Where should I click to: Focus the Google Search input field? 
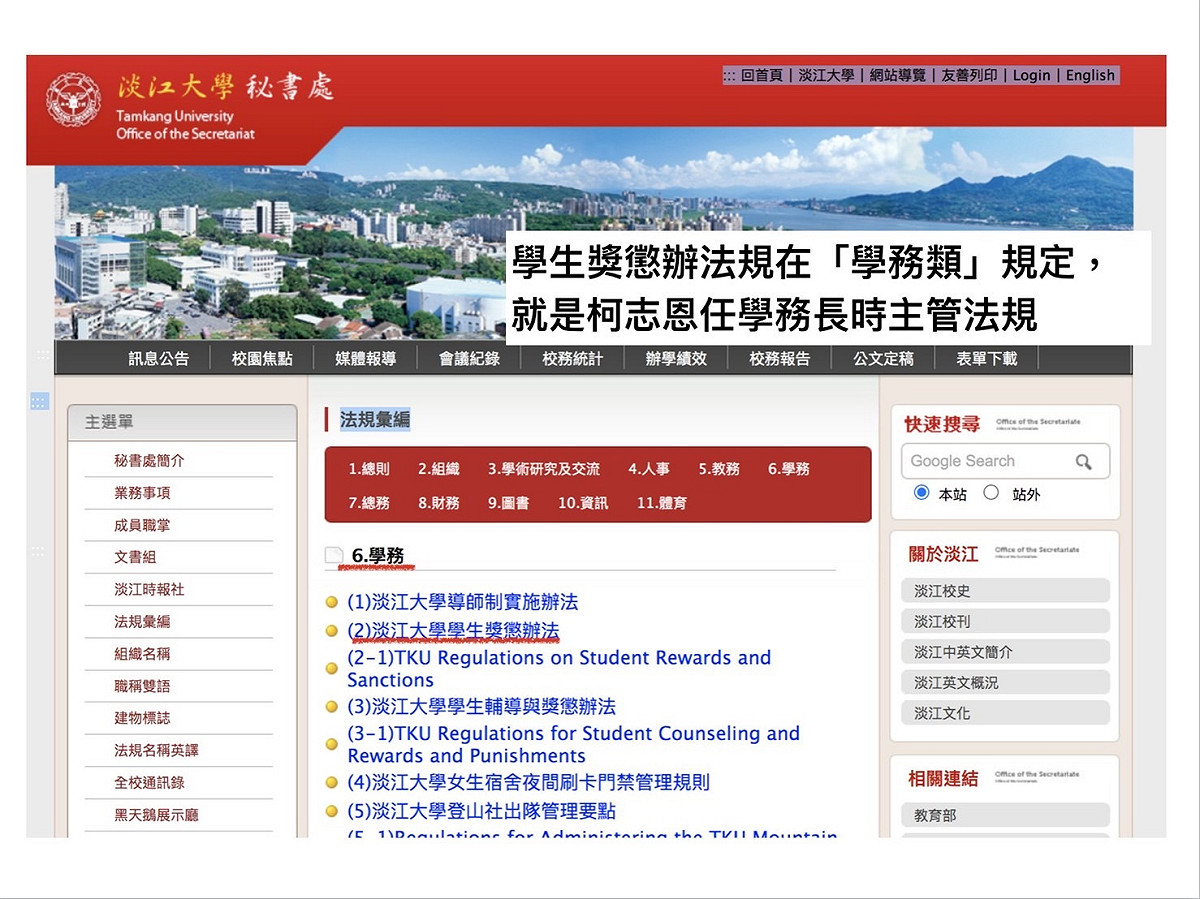pos(1005,461)
